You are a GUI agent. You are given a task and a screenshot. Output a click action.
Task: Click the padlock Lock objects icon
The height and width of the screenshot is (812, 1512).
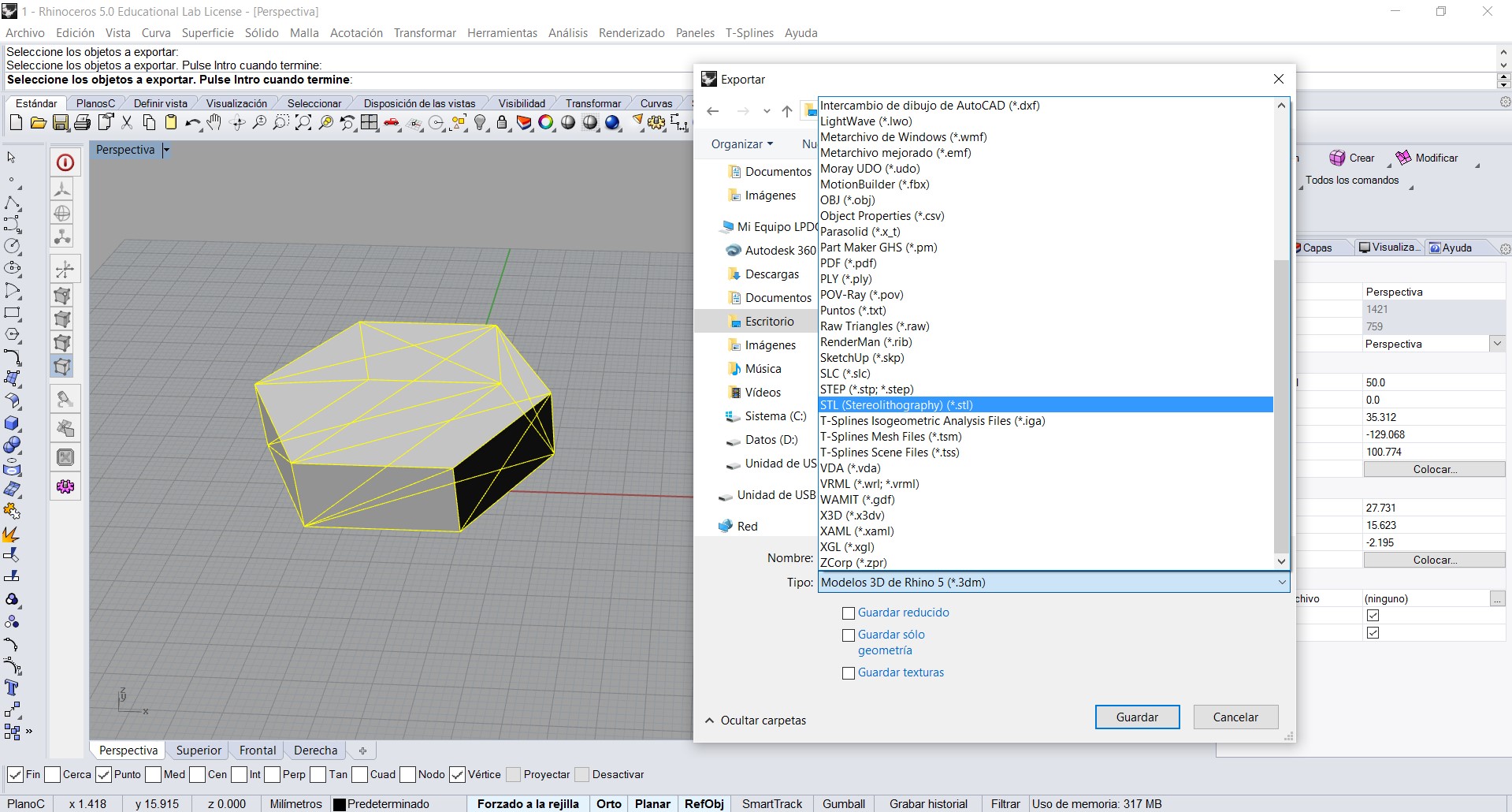(502, 122)
